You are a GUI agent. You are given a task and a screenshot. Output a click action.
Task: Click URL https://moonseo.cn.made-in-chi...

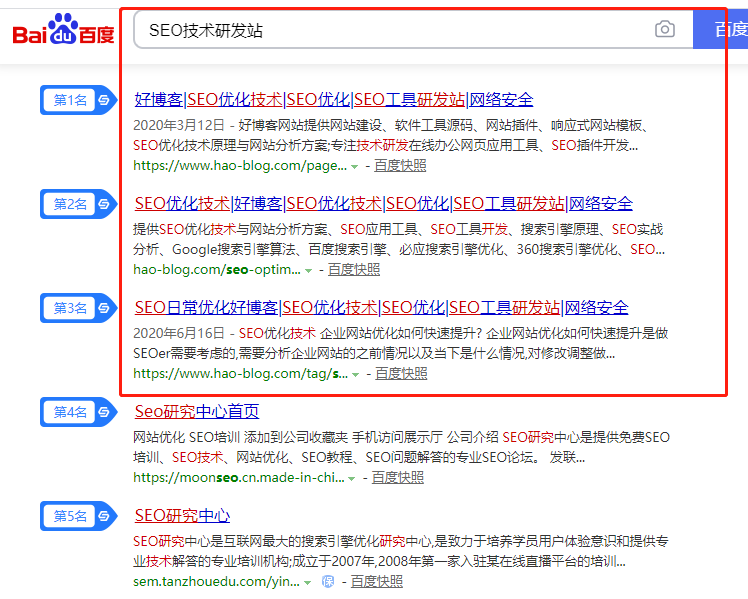(x=239, y=478)
